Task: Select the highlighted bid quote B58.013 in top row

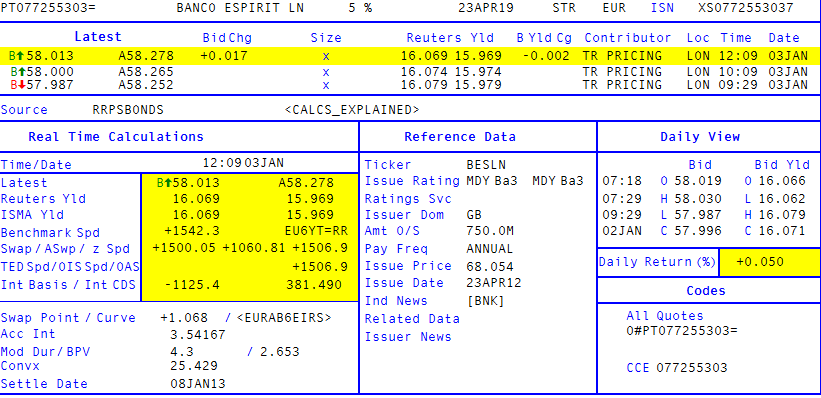Action: coord(41,56)
